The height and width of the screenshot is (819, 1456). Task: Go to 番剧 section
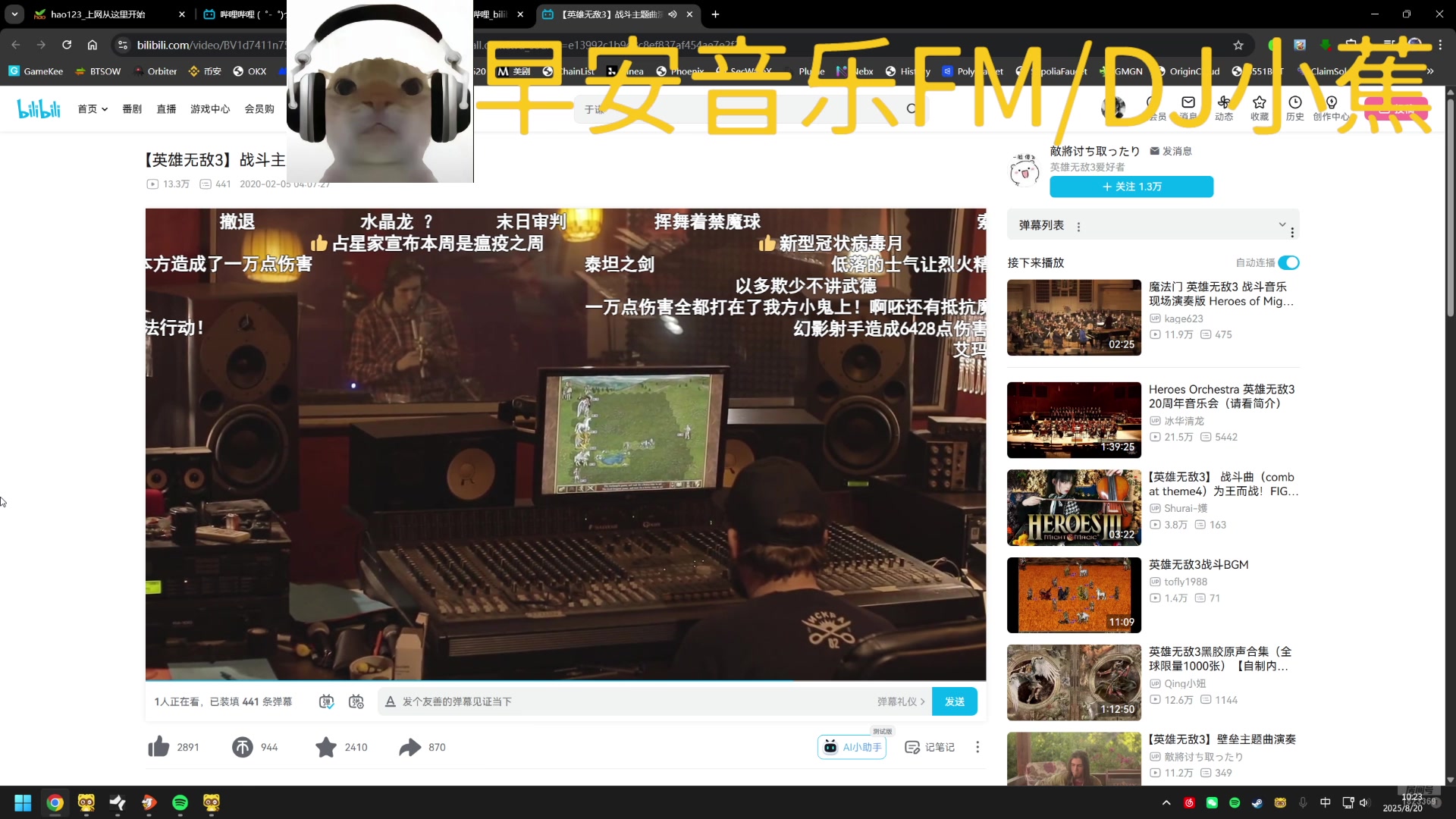point(132,109)
